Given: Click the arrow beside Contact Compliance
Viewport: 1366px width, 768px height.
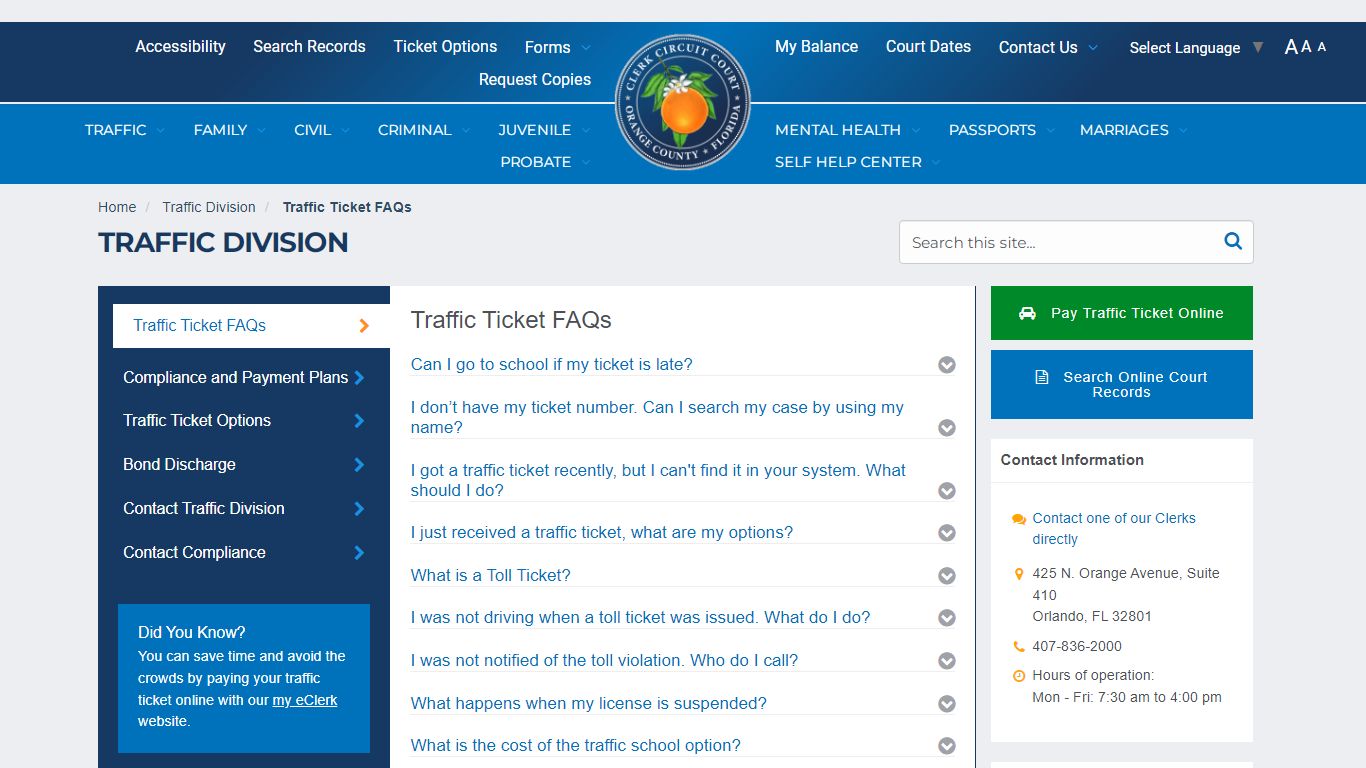Looking at the screenshot, I should click(x=359, y=553).
